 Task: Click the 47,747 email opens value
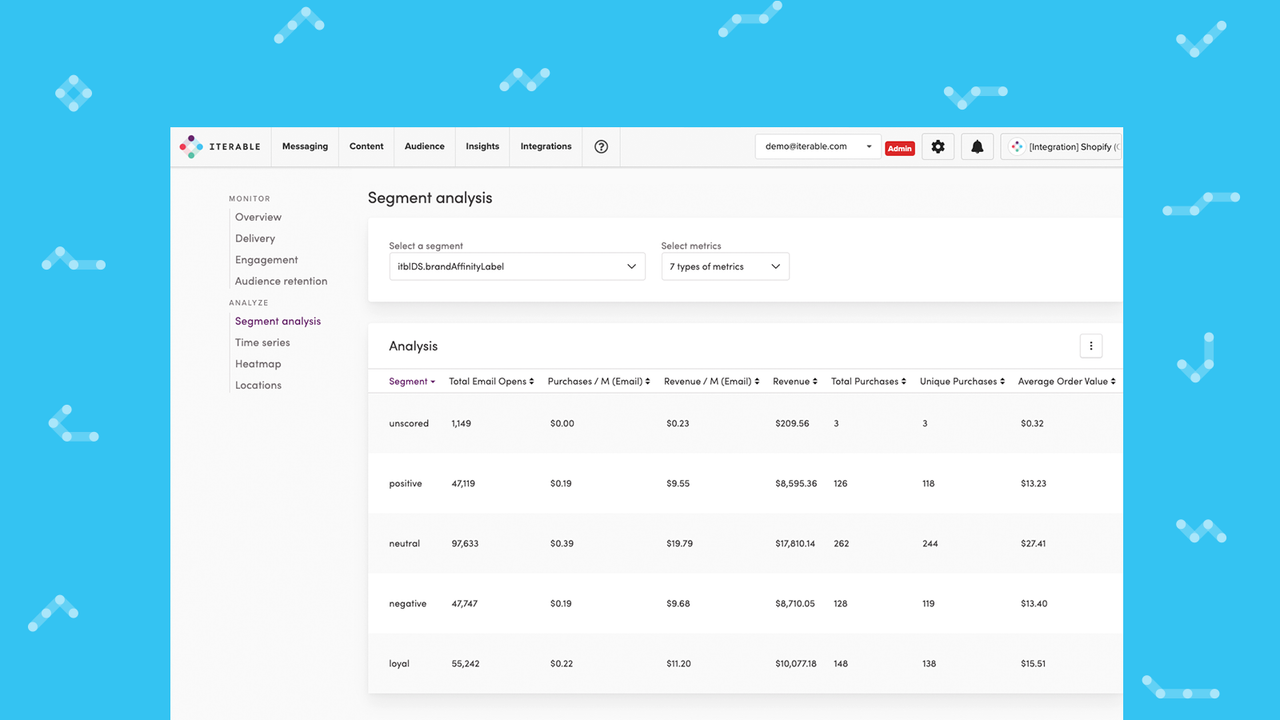(x=464, y=603)
